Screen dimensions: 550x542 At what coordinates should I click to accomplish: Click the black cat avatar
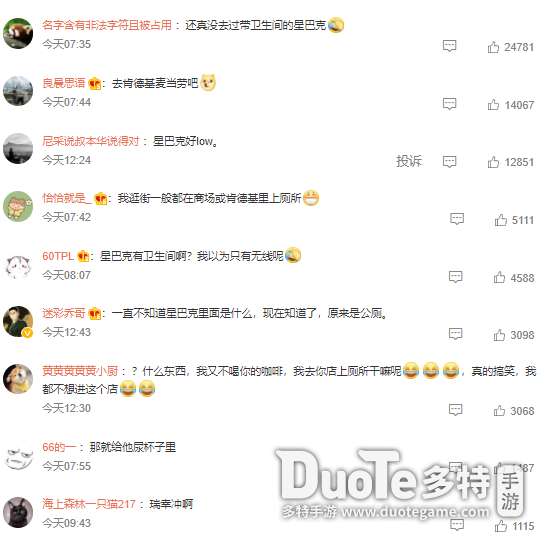click(18, 512)
